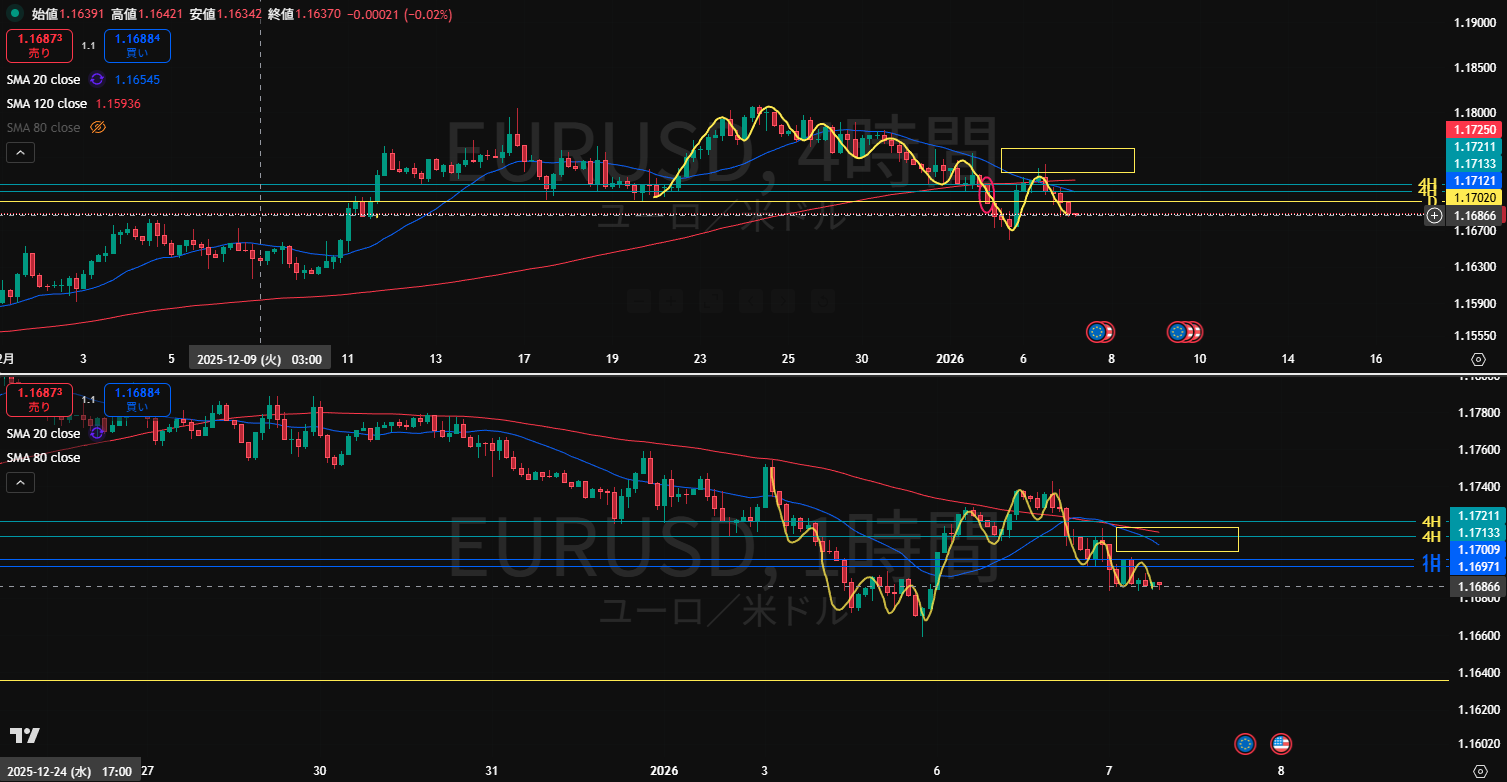The image size is (1507, 782).
Task: Collapse the indicator legend in lower chart
Action: click(20, 483)
